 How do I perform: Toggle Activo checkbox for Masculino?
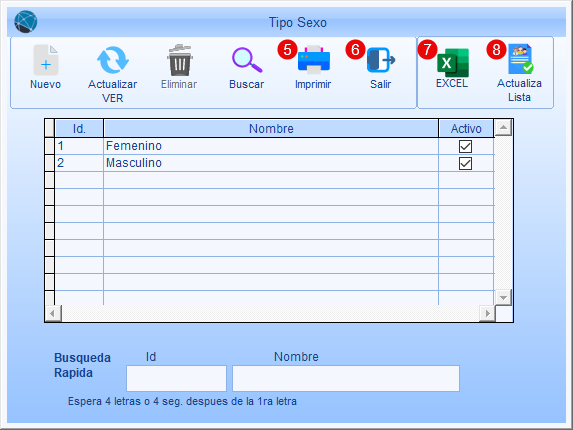click(x=465, y=163)
